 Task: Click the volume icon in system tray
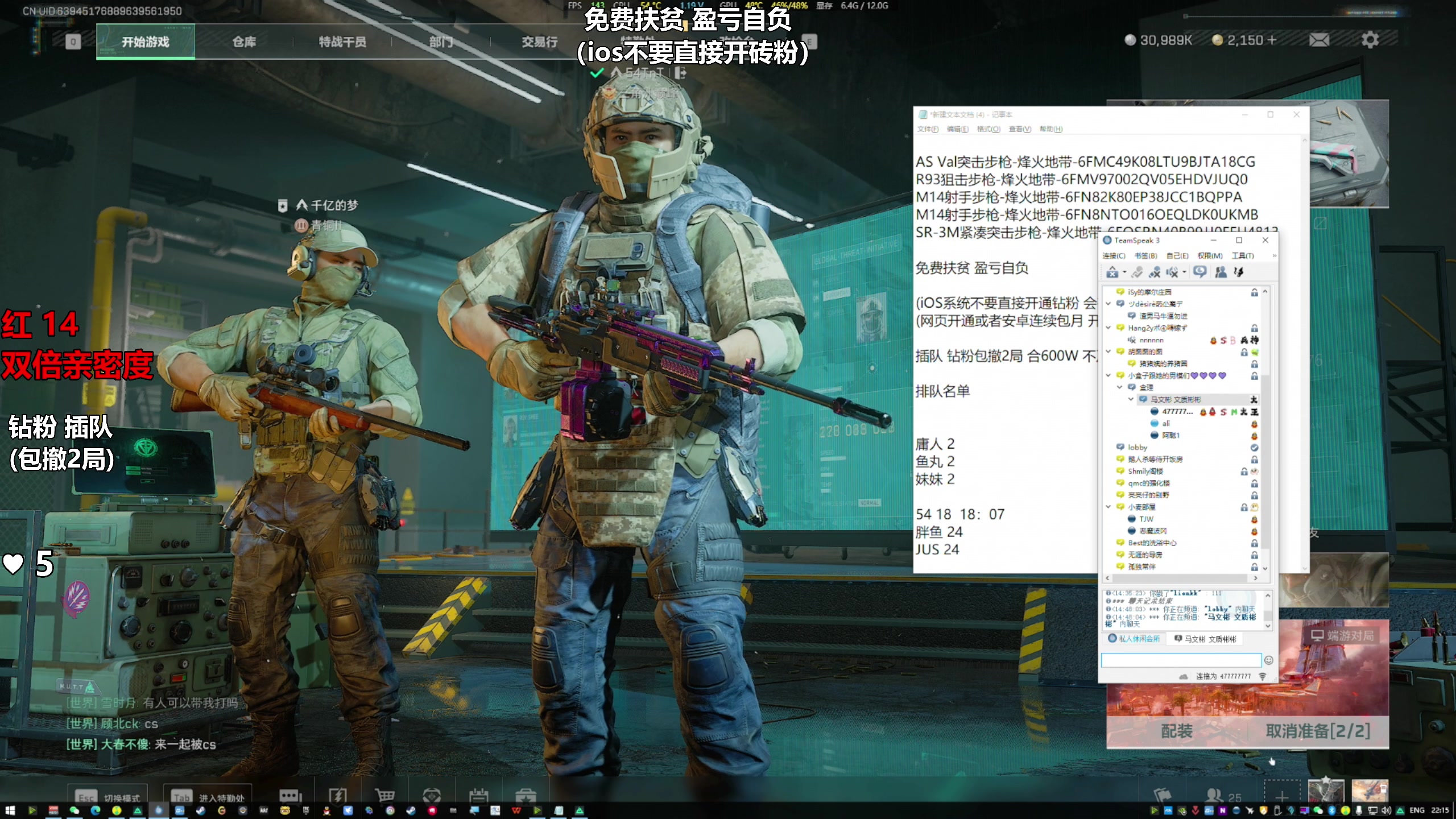point(1386,810)
